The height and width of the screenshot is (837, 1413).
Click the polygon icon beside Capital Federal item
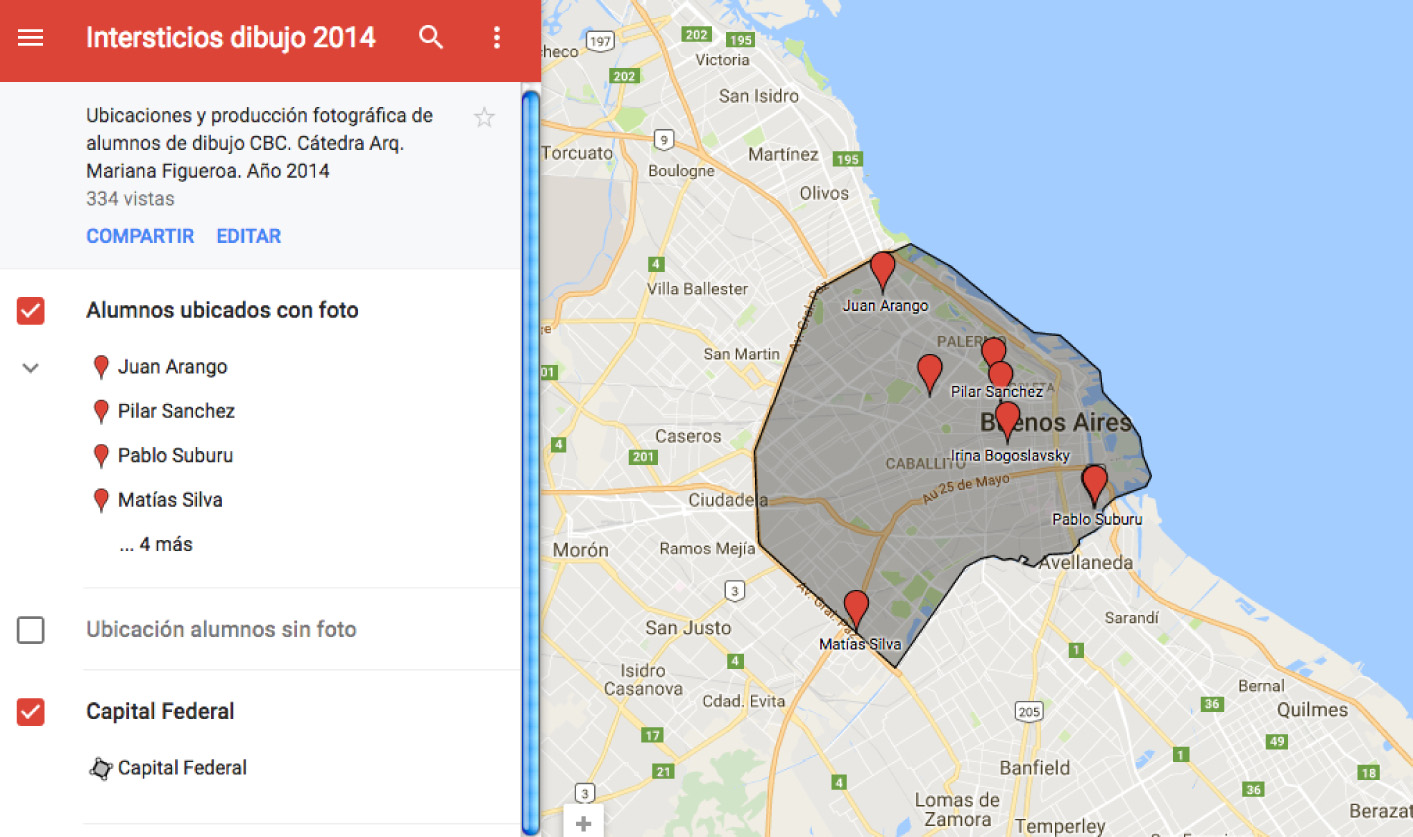(100, 768)
